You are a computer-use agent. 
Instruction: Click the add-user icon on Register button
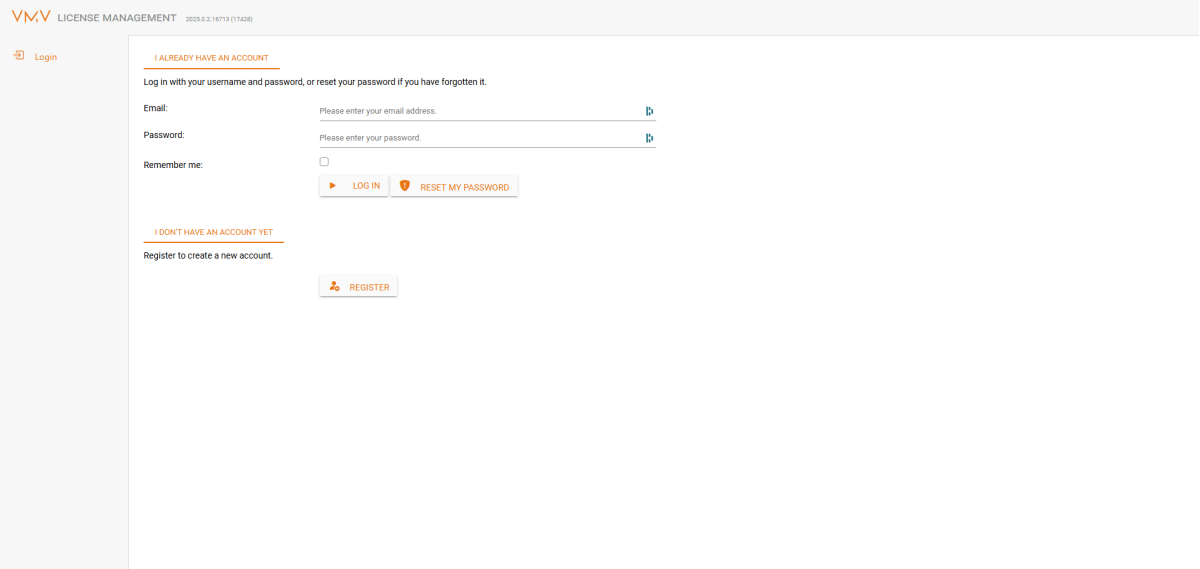(x=335, y=287)
